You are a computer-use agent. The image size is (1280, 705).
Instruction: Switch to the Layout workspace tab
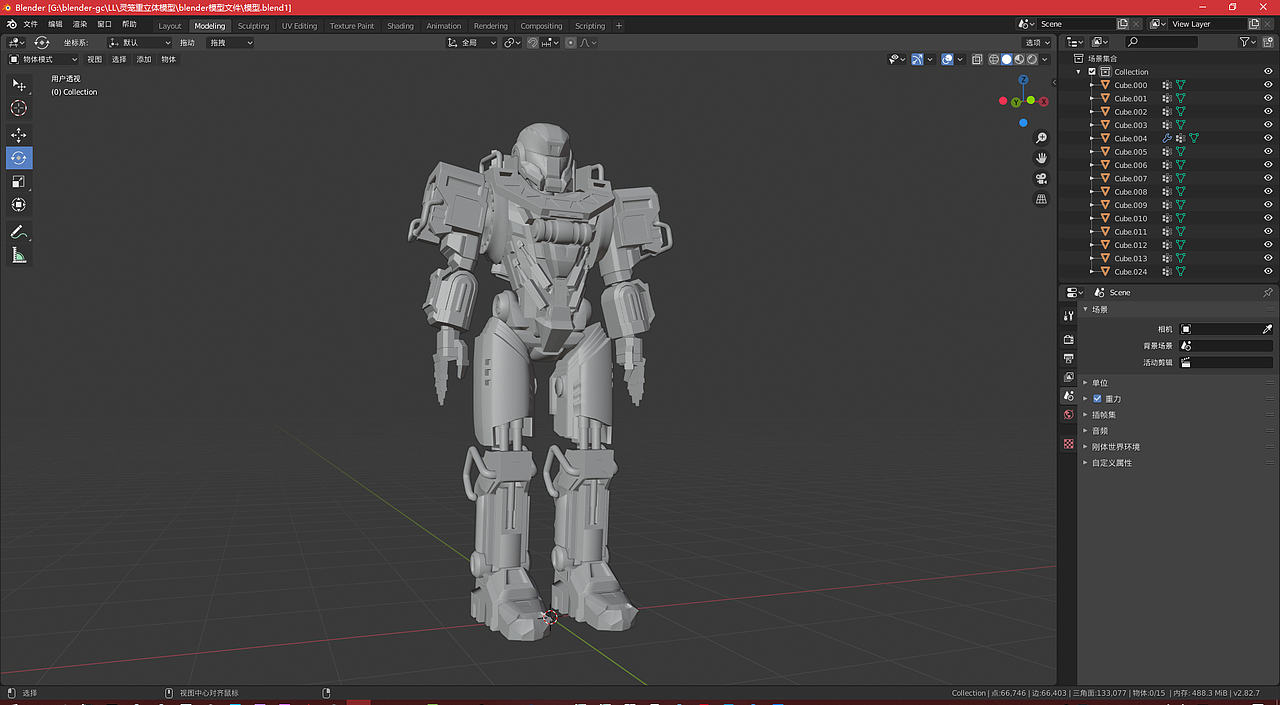(170, 25)
